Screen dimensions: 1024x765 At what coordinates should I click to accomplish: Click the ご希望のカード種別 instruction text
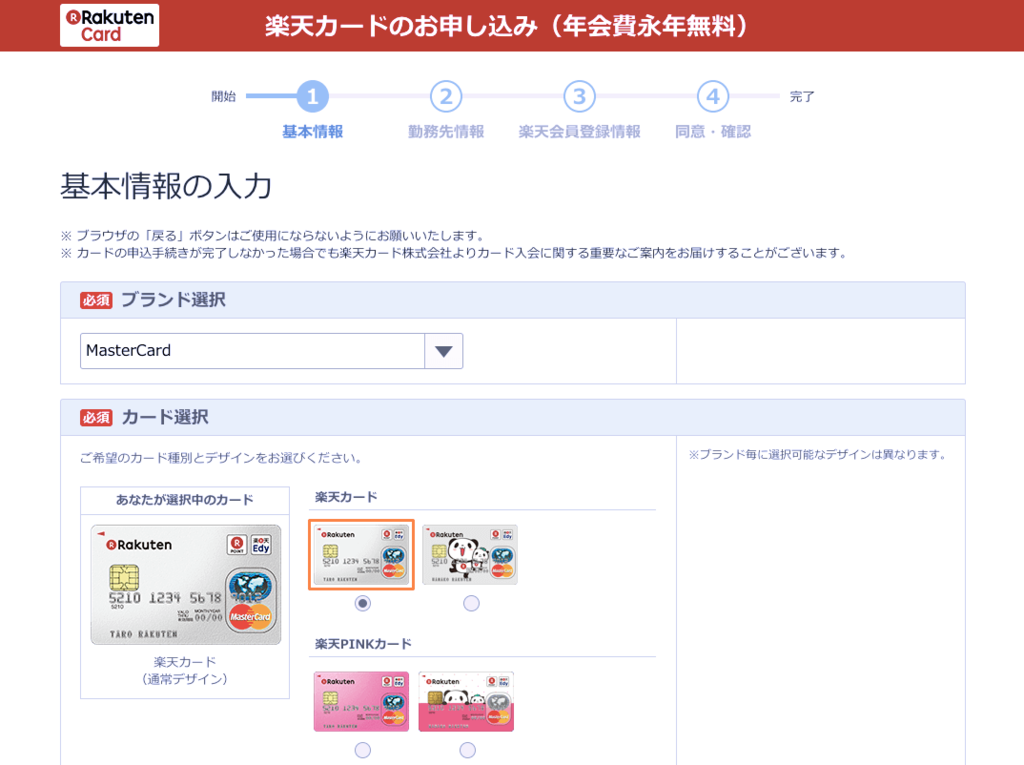221,458
